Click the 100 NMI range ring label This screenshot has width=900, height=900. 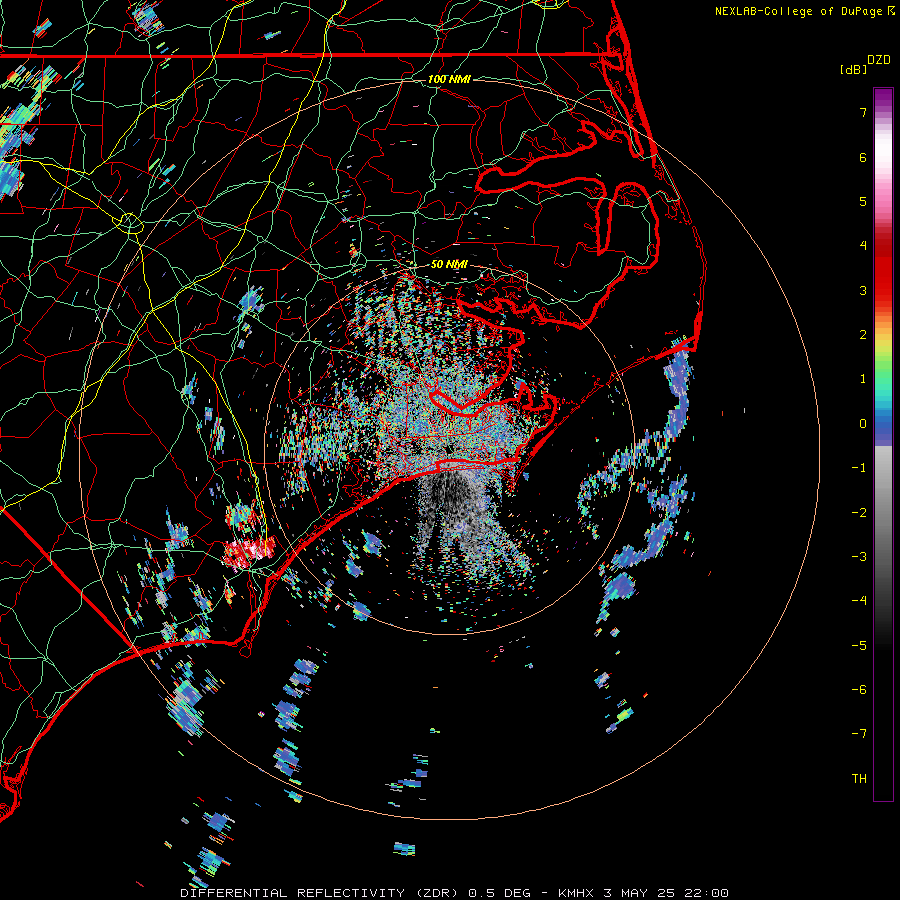coord(449,79)
